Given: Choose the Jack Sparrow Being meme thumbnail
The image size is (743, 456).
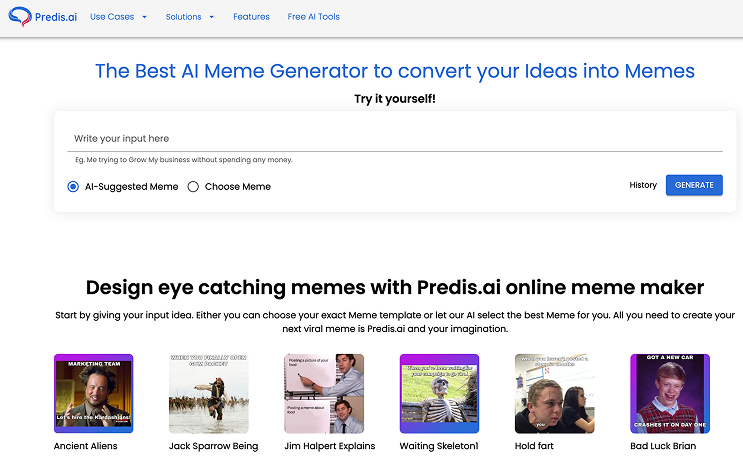Looking at the screenshot, I should (209, 393).
